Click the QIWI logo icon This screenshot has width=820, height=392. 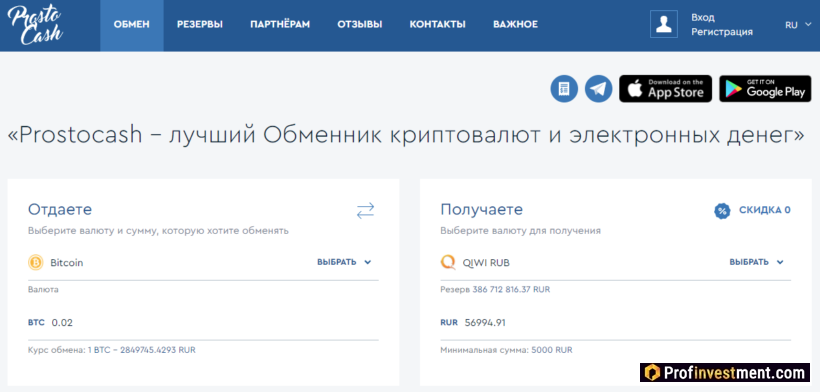click(x=448, y=262)
